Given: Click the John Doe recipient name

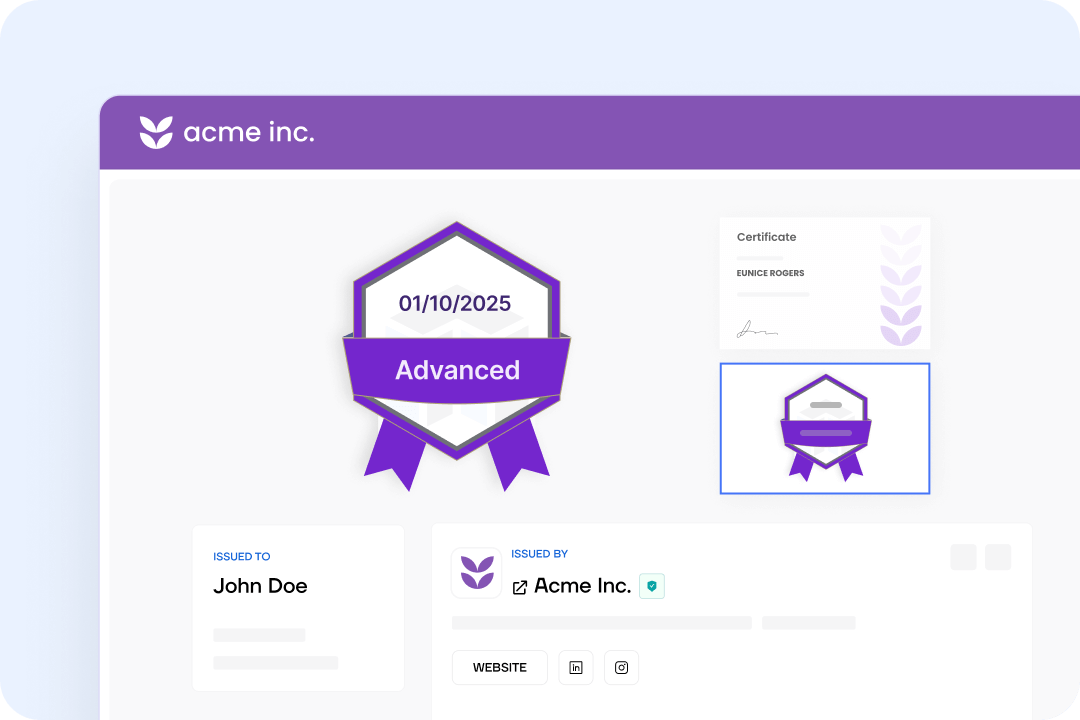Looking at the screenshot, I should point(260,586).
